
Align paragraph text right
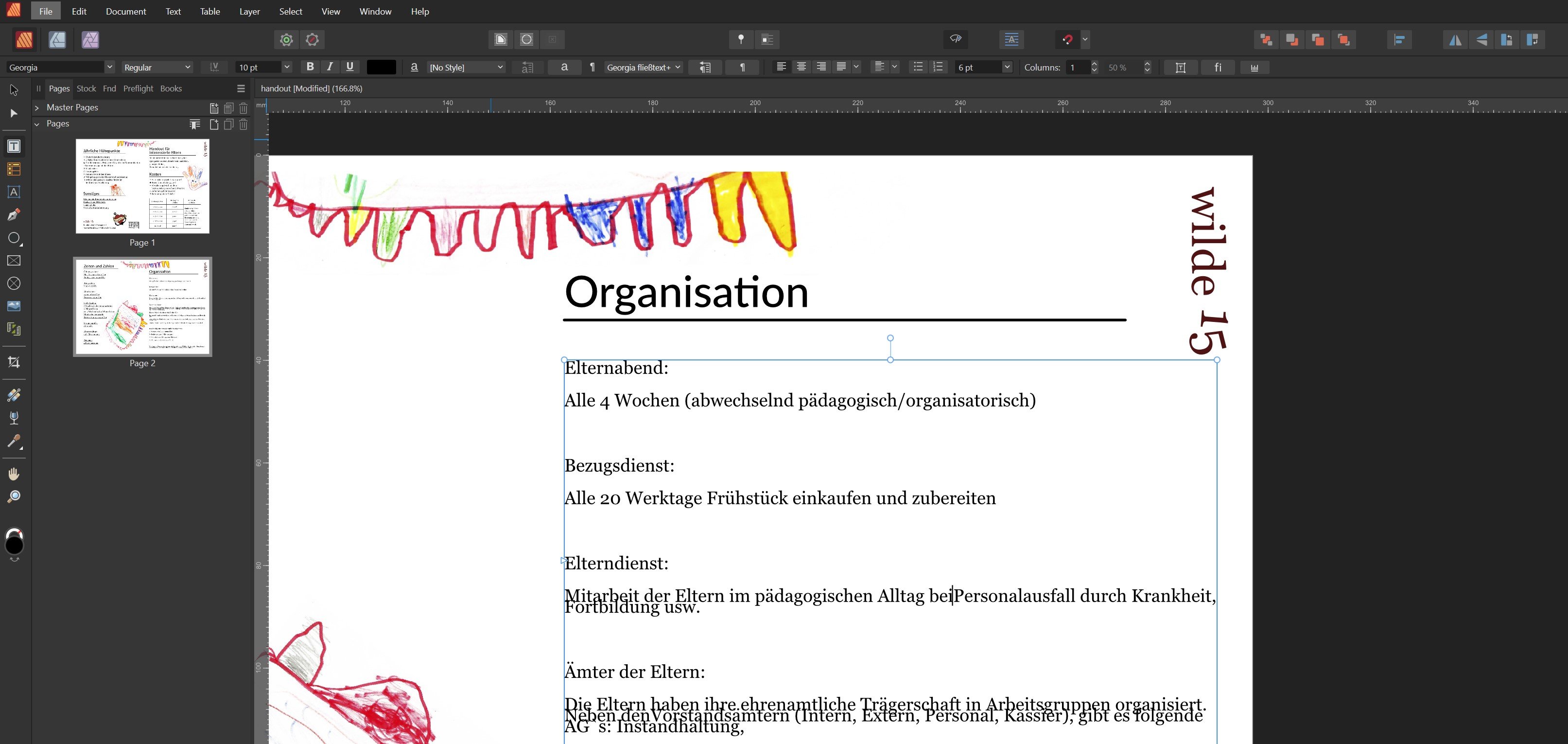coord(821,67)
